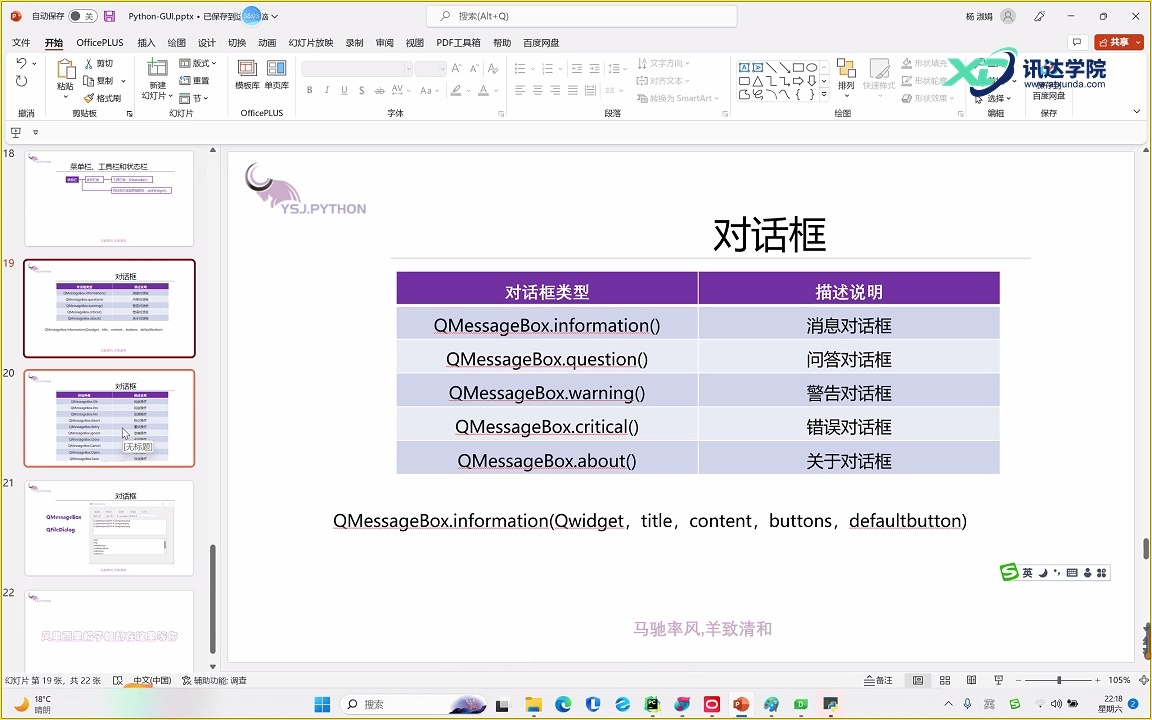Toggle the AutoSave (自动保存) switch
This screenshot has height=720, width=1152.
click(x=82, y=16)
